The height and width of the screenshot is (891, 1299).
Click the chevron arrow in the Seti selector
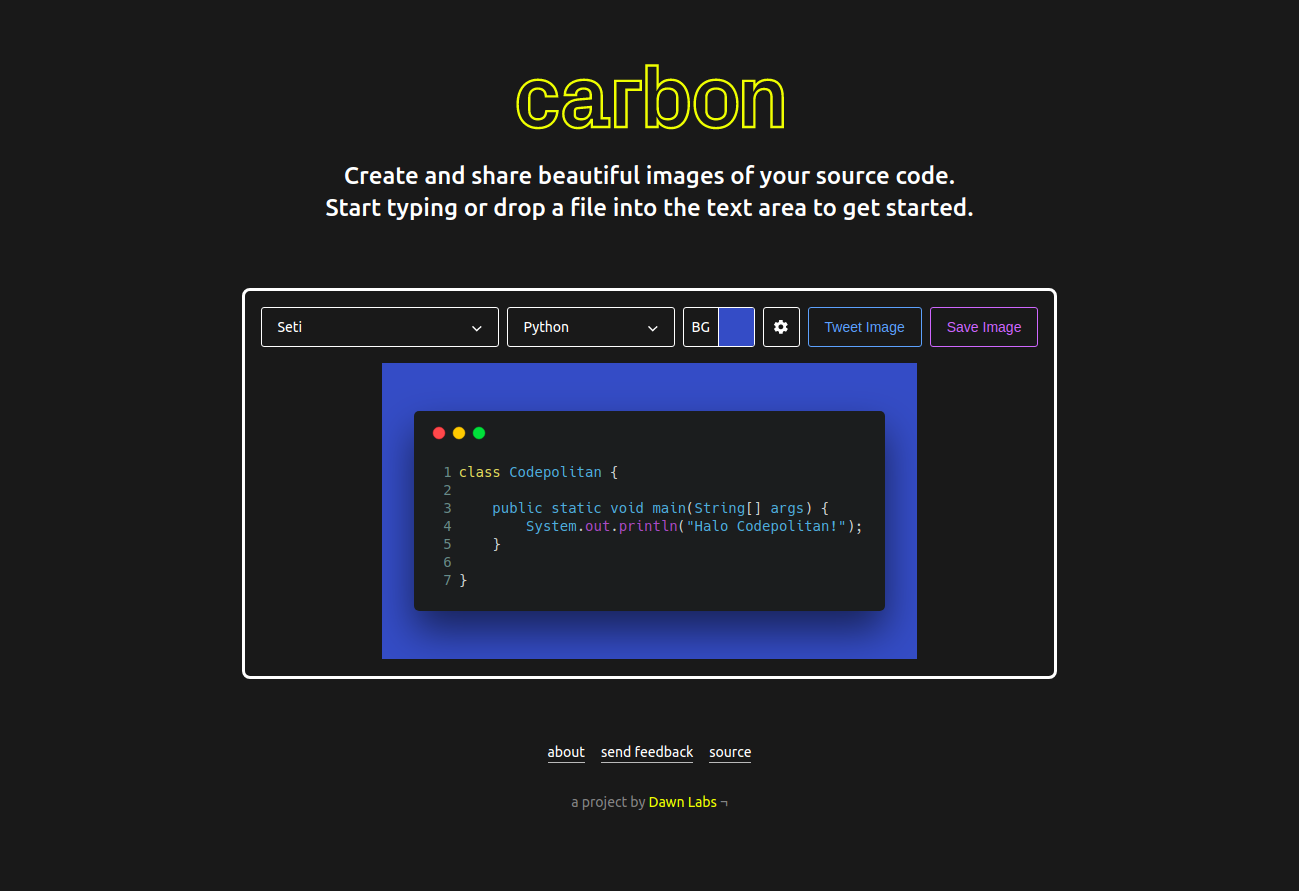click(x=477, y=328)
